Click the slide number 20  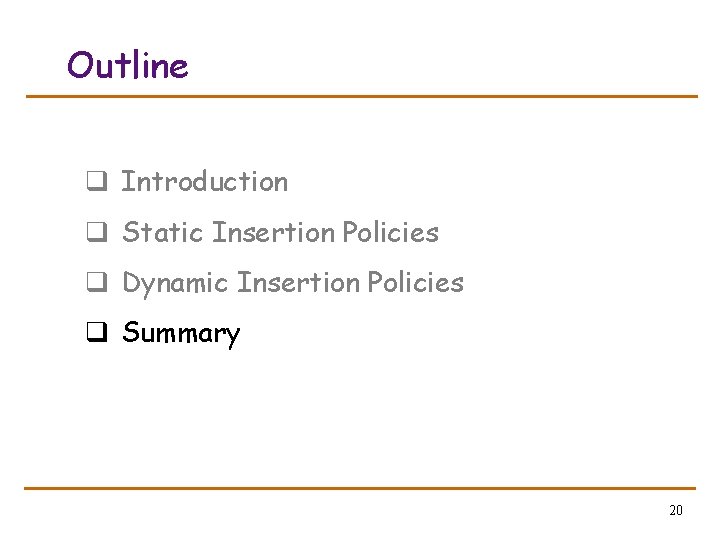click(675, 511)
